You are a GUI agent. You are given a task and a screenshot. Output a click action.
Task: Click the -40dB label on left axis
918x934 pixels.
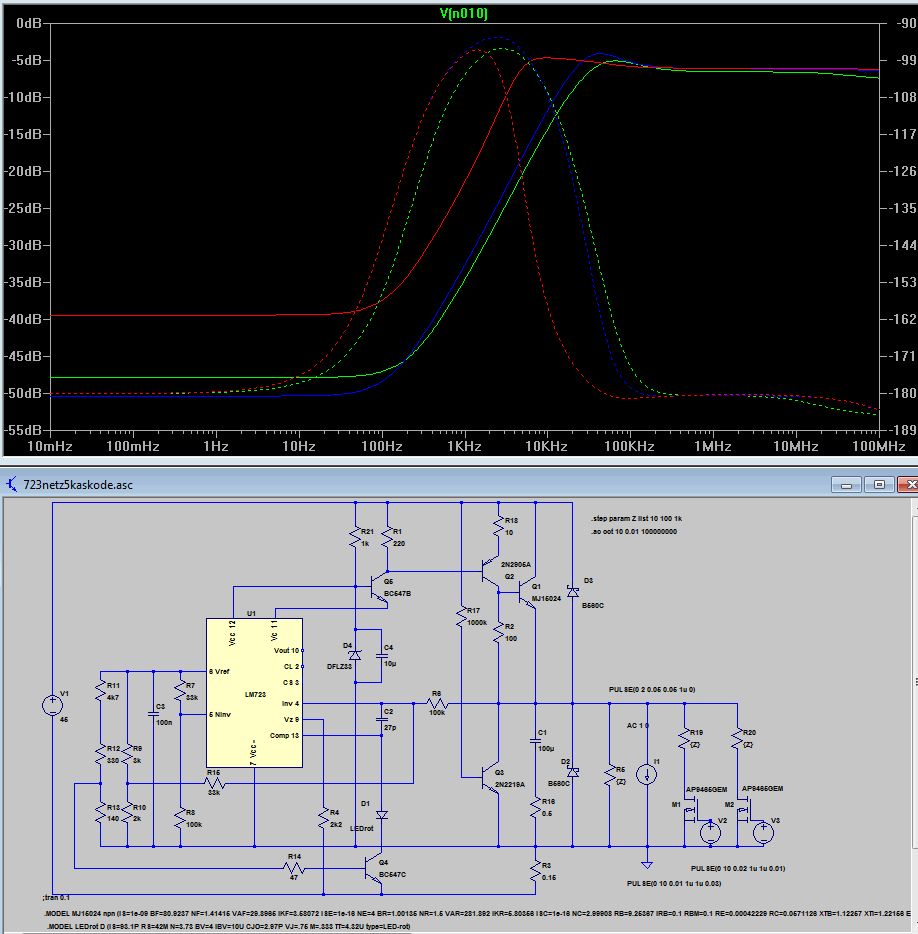click(x=23, y=319)
